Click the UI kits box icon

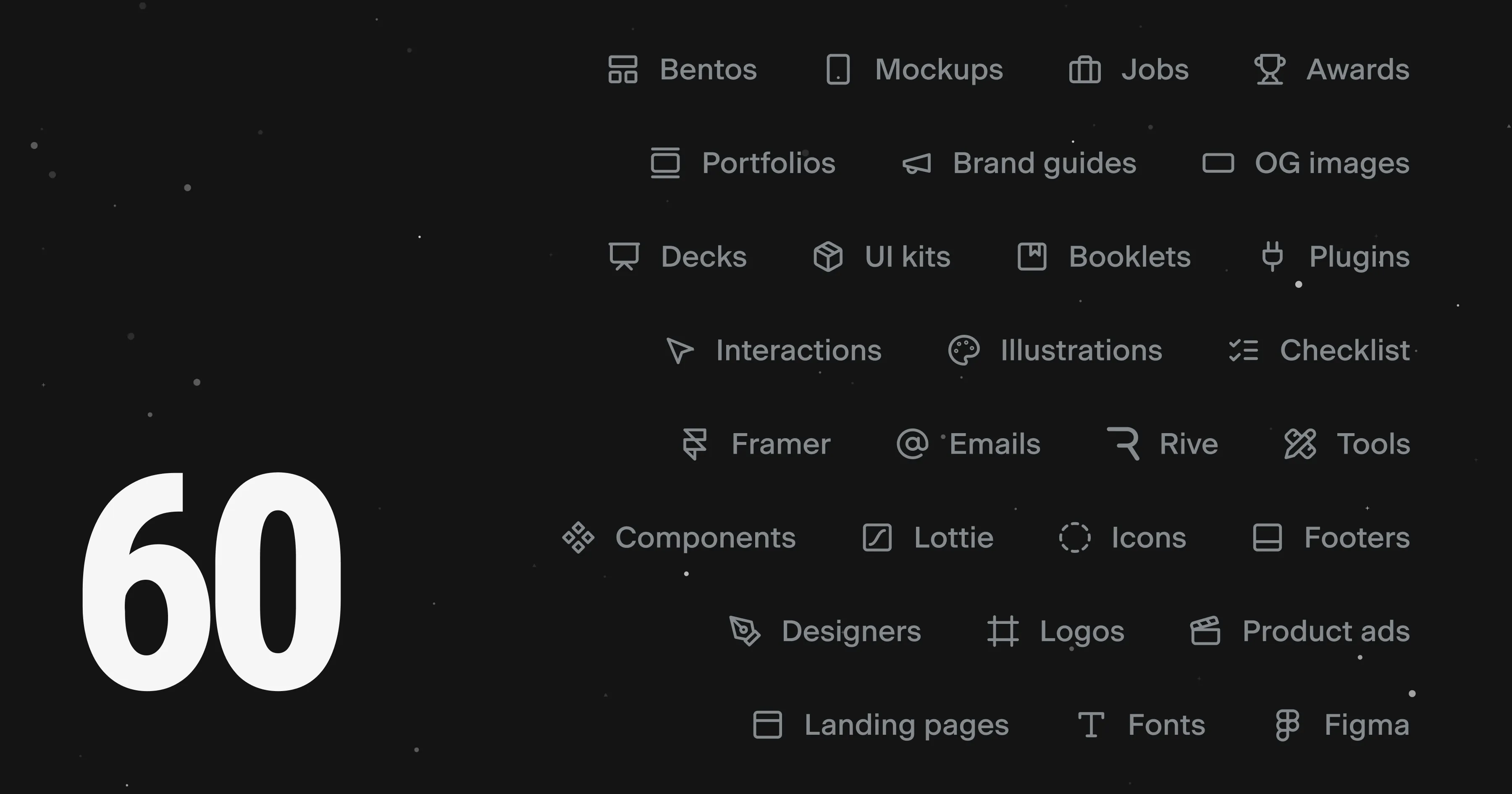pos(828,257)
